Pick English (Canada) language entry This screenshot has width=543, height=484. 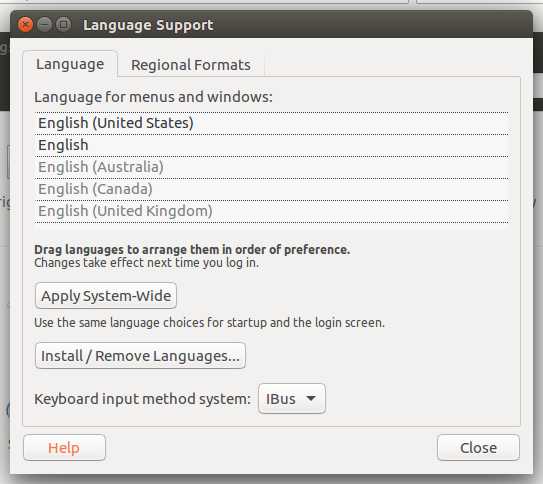(x=272, y=189)
